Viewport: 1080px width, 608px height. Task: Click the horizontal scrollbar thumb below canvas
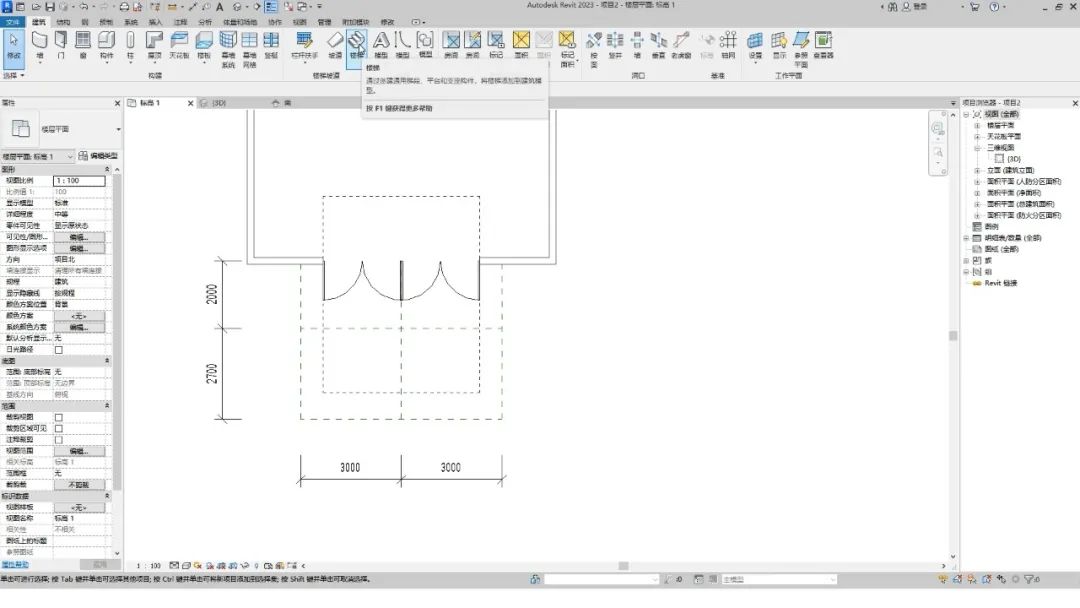click(x=623, y=566)
